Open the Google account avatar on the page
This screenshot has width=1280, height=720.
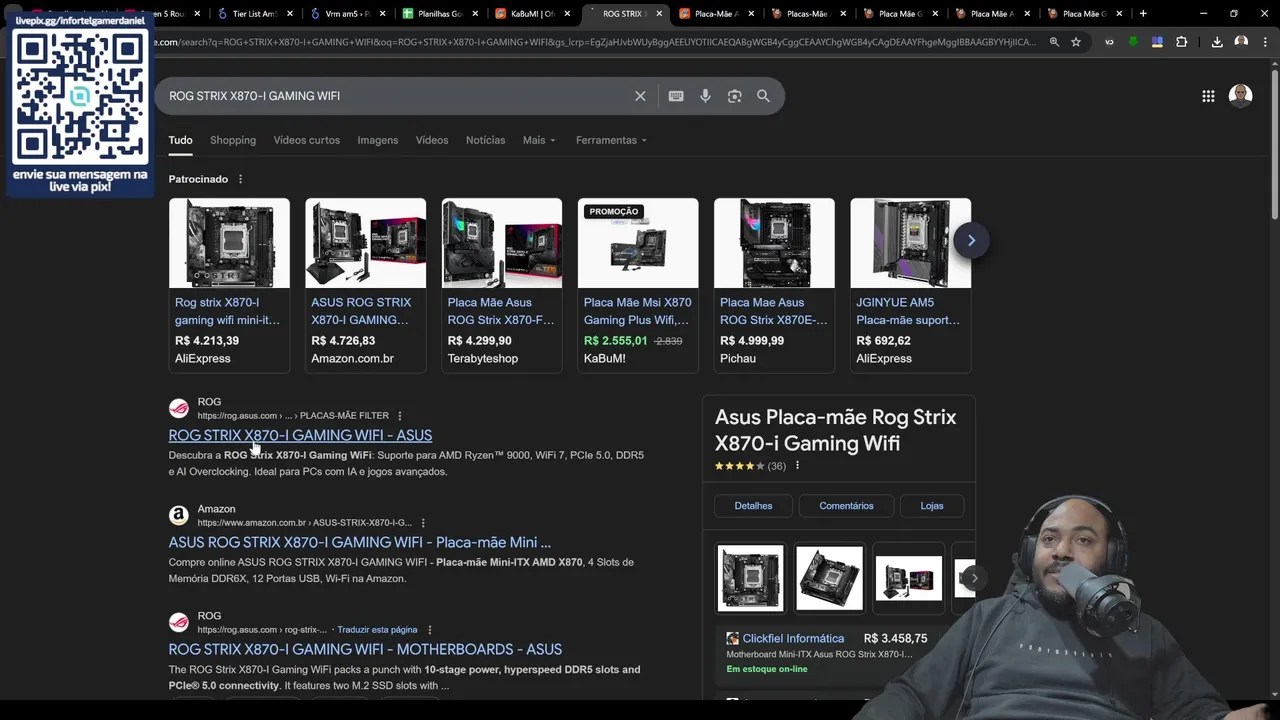[1240, 96]
